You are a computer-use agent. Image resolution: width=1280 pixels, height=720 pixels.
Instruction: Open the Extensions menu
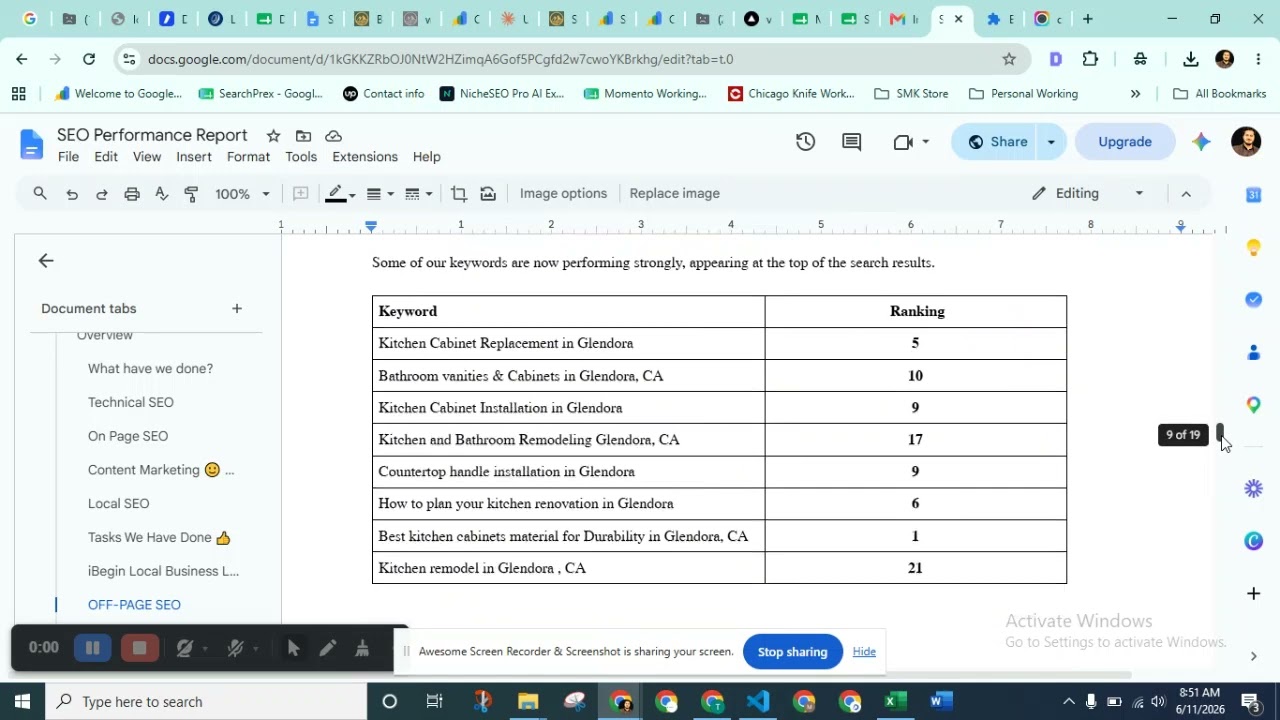click(365, 157)
